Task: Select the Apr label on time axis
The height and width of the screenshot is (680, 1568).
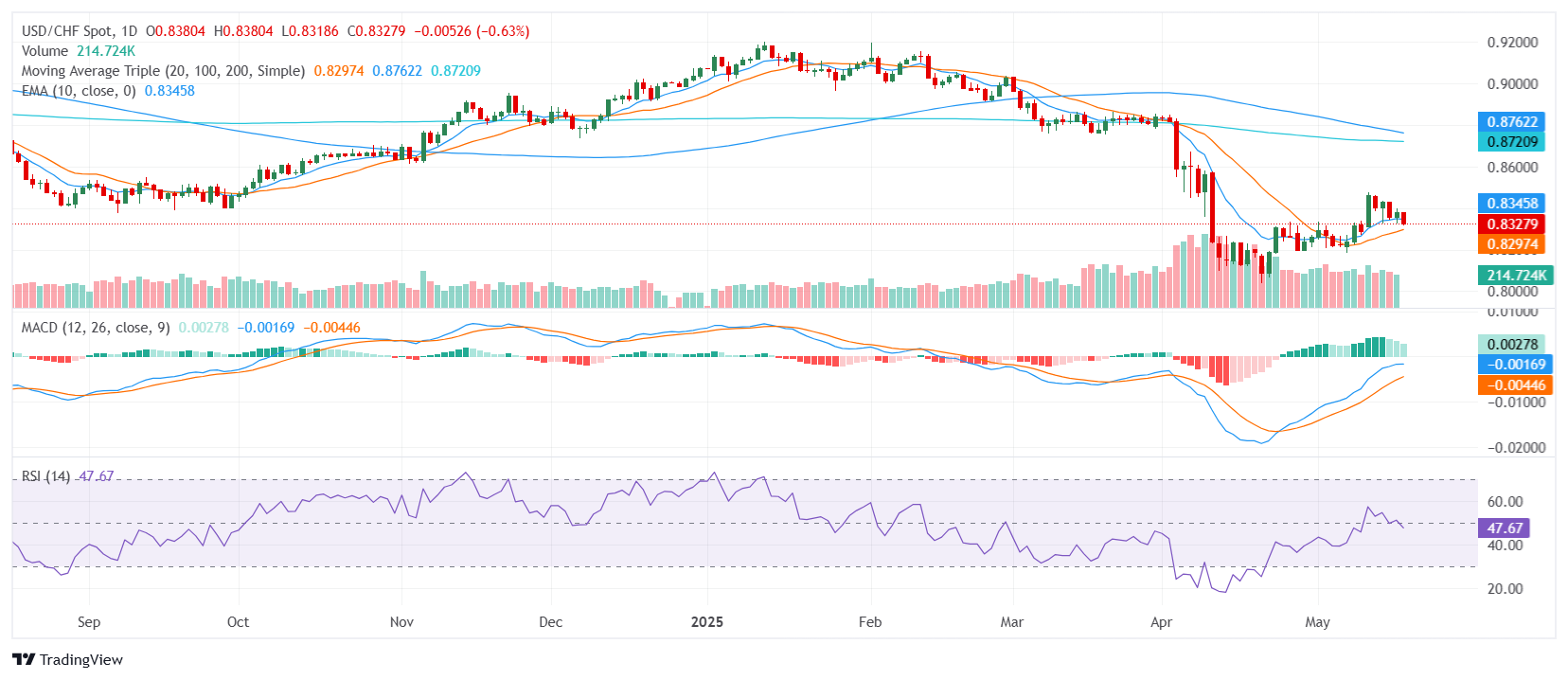Action: (x=1161, y=622)
